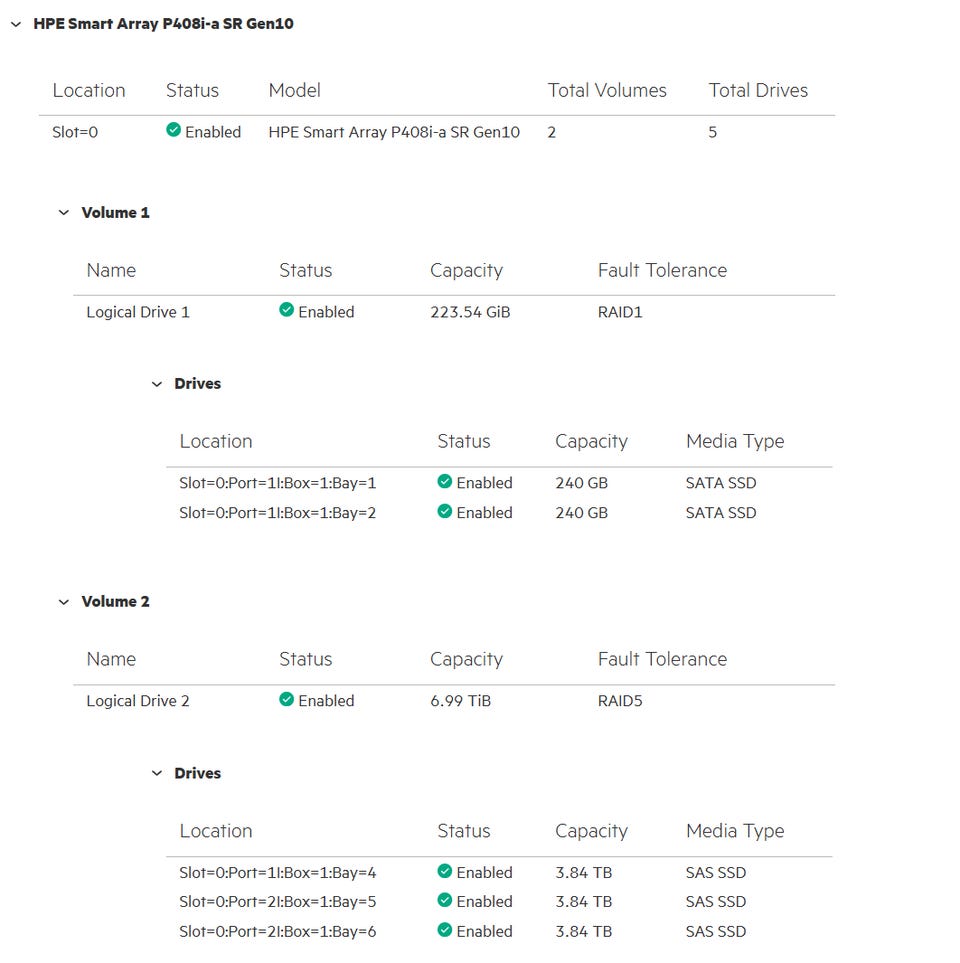
Task: Click 'Enabled' status text of Logical Drive 2
Action: (x=326, y=701)
